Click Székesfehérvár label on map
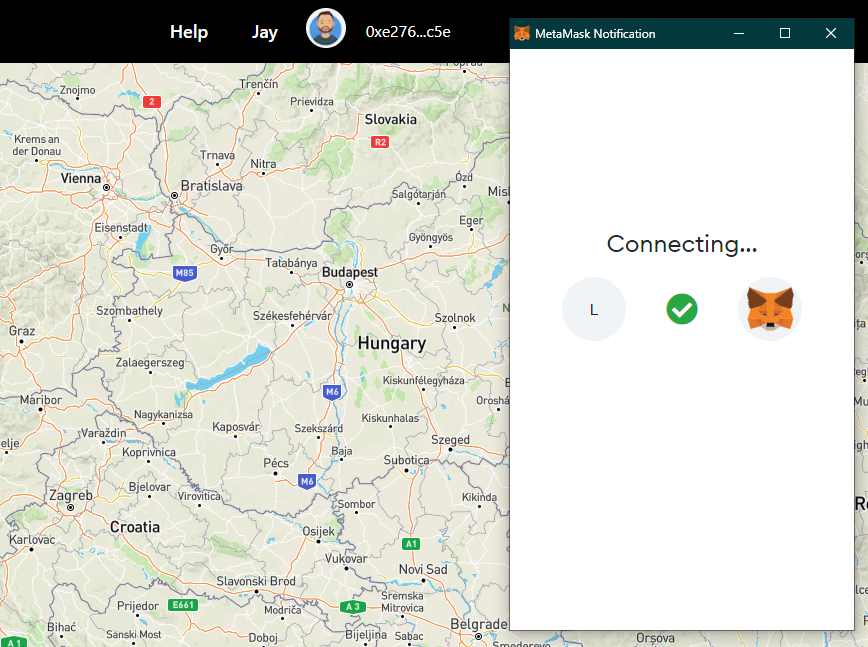The image size is (868, 647). coord(292,316)
